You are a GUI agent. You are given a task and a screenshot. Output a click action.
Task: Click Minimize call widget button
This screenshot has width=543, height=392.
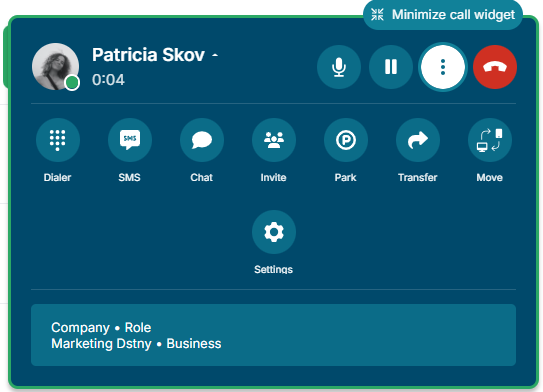point(443,15)
